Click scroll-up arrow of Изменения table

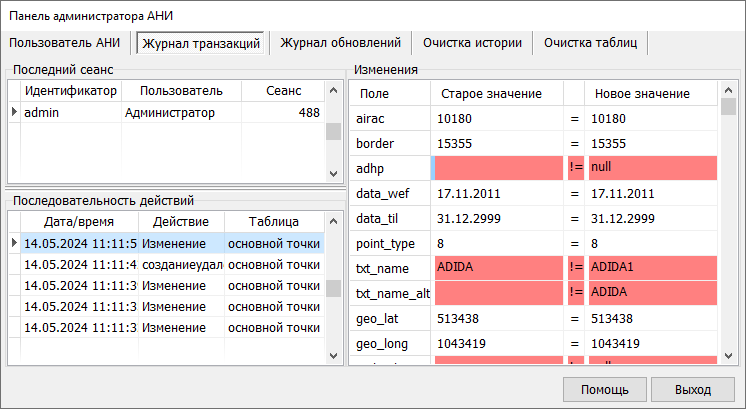coord(728,90)
